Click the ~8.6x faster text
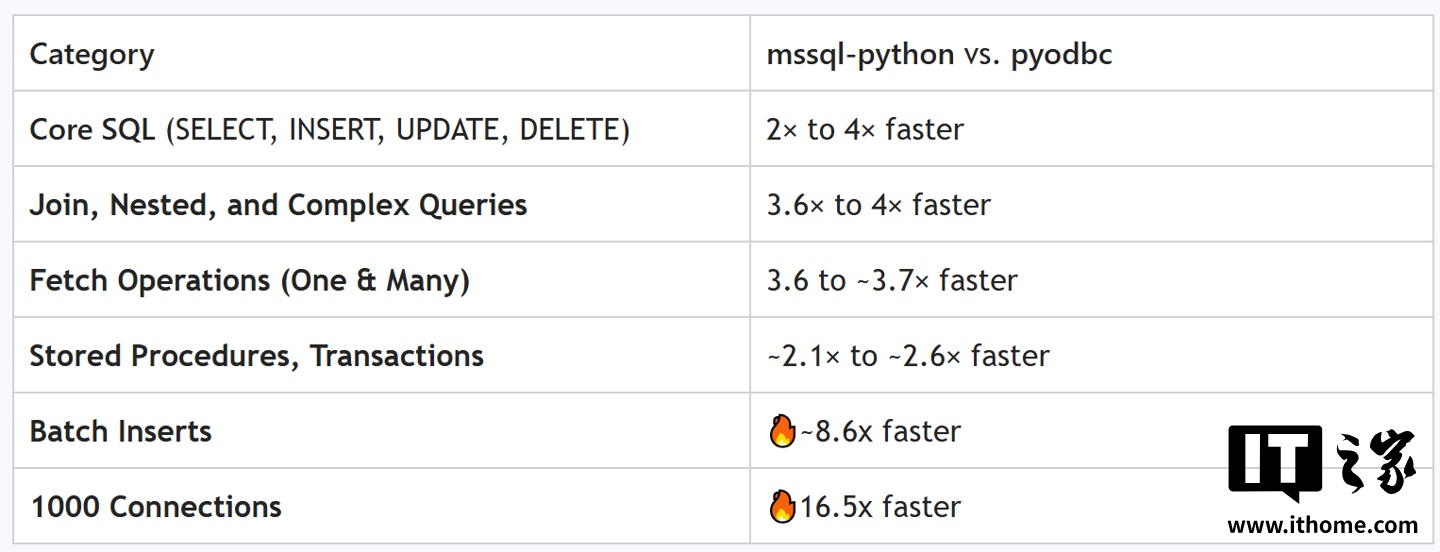This screenshot has height=552, width=1440. point(880,432)
